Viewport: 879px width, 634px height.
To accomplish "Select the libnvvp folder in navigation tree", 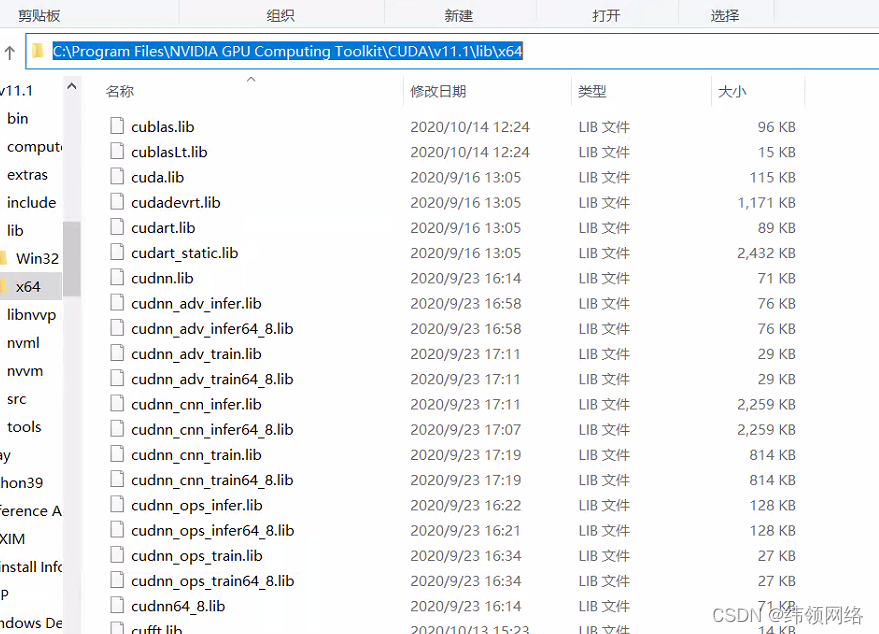I will pos(31,314).
